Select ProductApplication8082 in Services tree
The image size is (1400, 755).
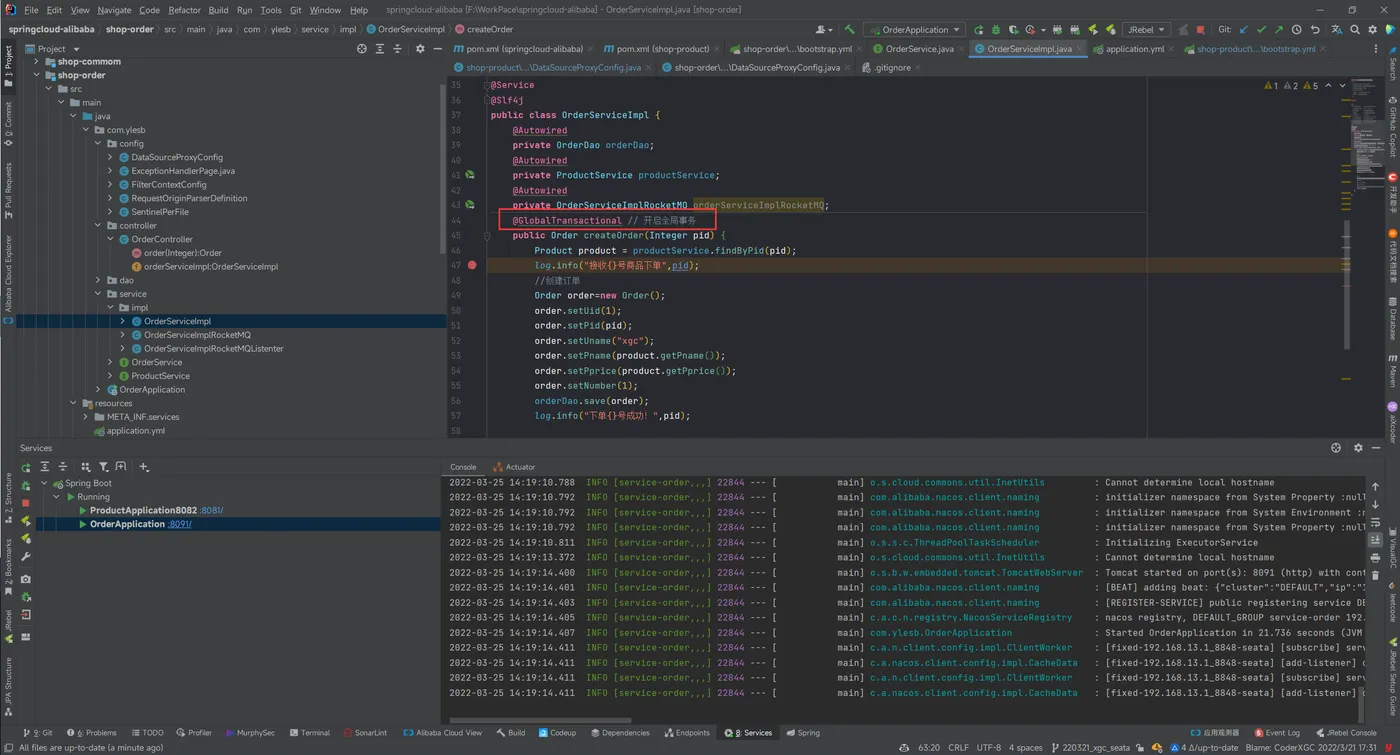point(143,510)
